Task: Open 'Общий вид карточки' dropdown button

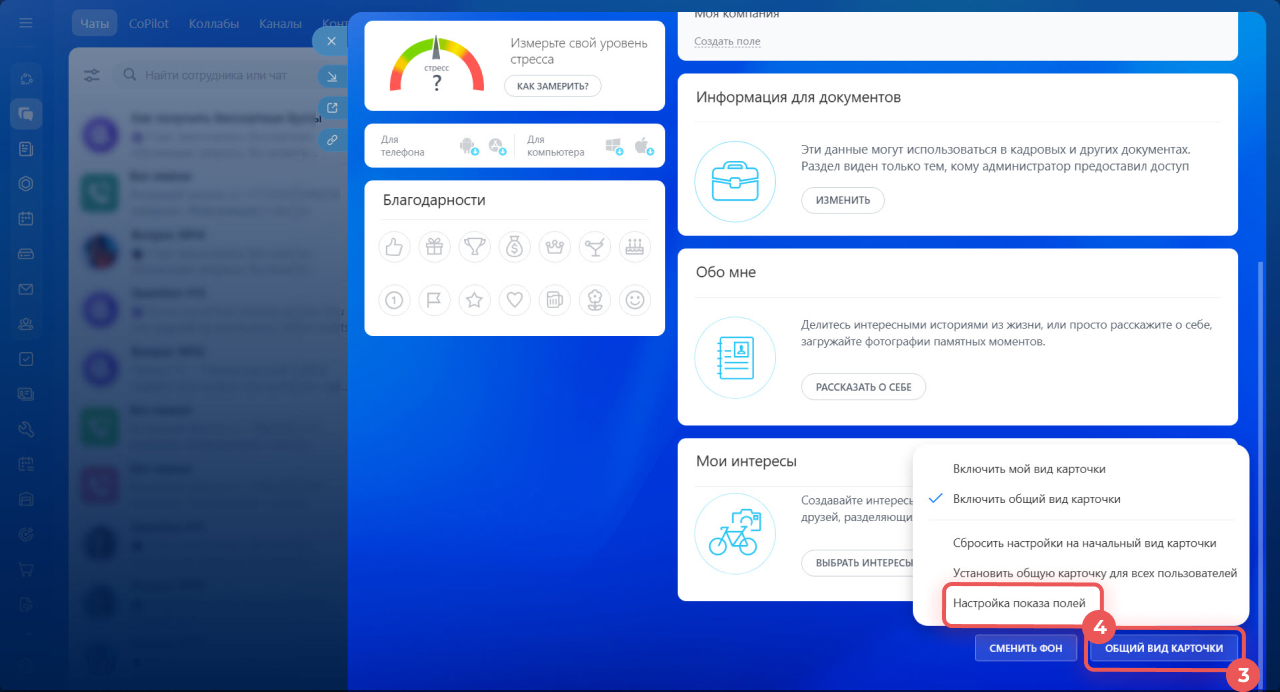Action: coord(1163,648)
